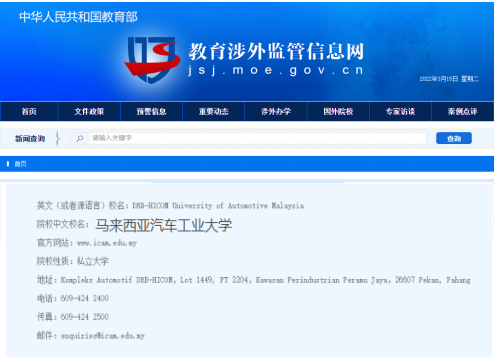Viewport: 498px width, 361px height.
Task: Click the 马来西亚汽车工业大学 heading
Action: (164, 225)
